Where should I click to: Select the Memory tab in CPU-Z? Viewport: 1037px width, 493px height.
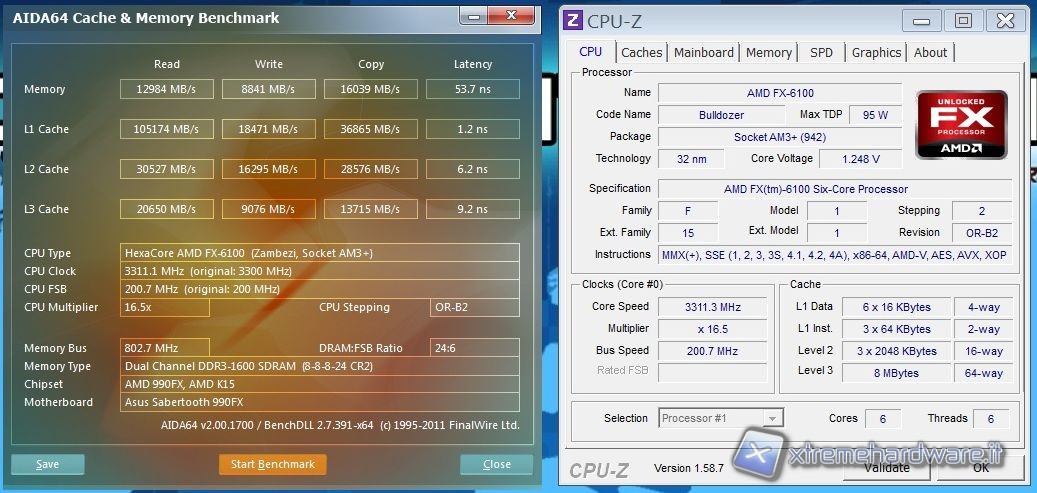[768, 53]
